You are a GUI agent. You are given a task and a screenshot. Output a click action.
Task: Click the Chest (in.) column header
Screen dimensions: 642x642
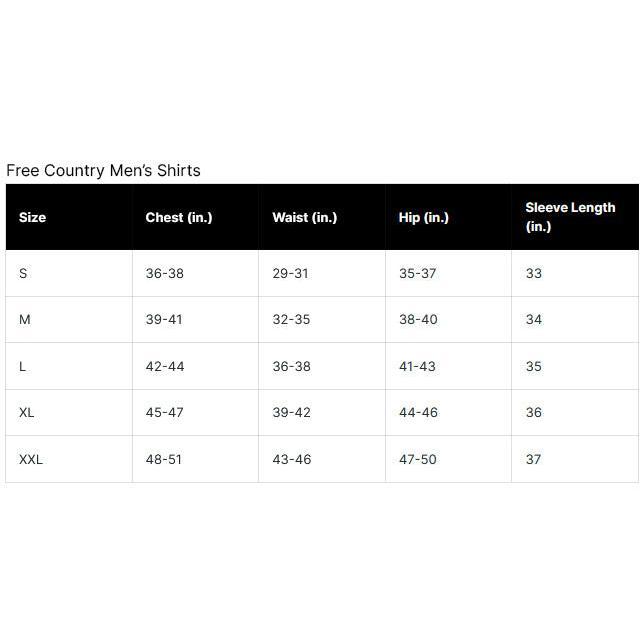179,217
